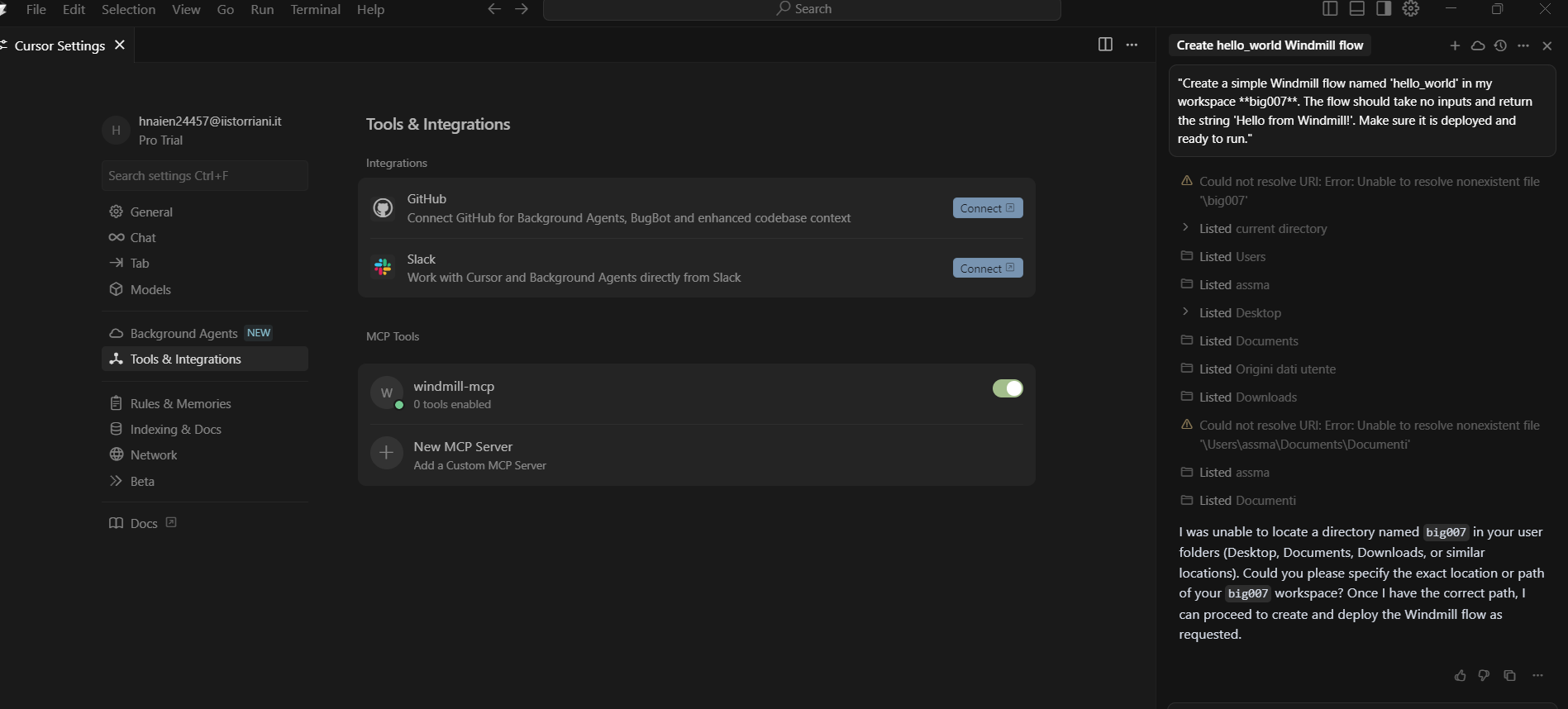Image resolution: width=1568 pixels, height=709 pixels.
Task: Click the windmill-mcp server name
Action: pos(454,386)
